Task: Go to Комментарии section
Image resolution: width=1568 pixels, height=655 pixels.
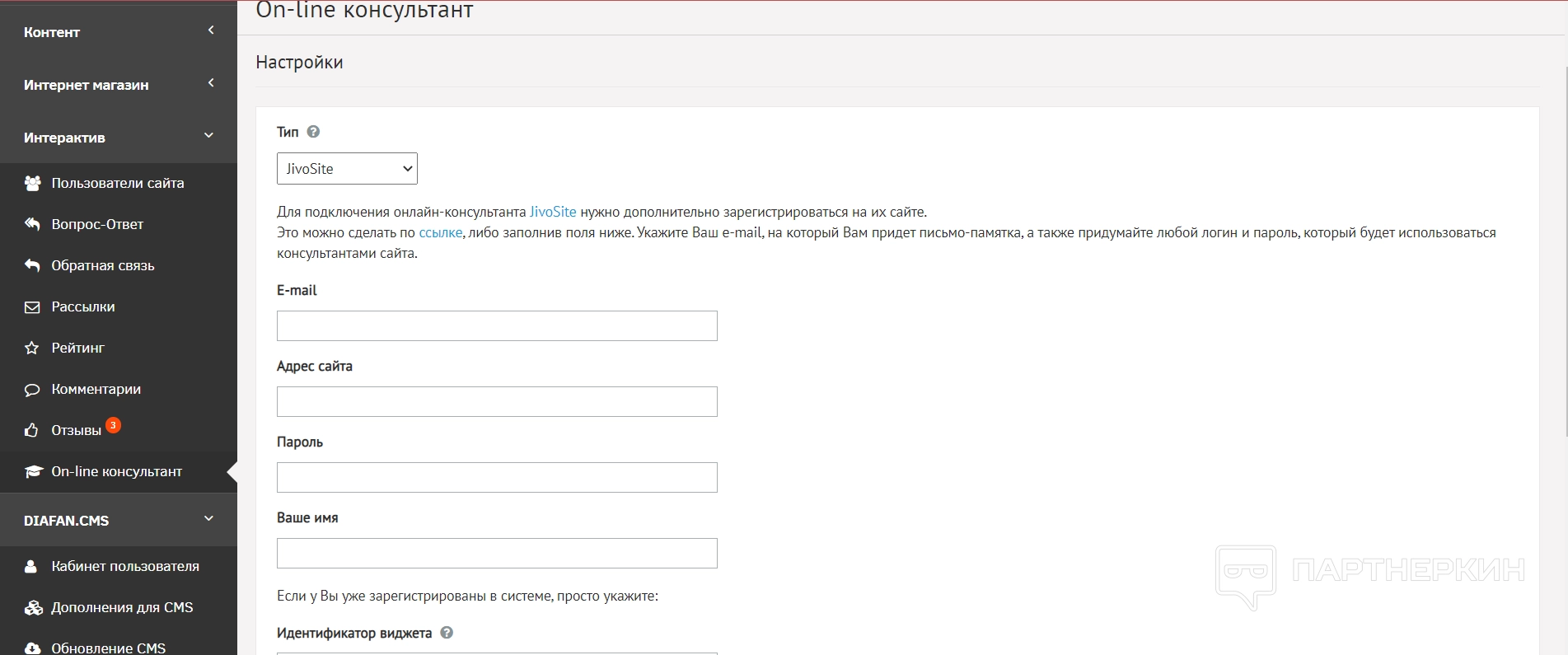Action: click(119, 389)
